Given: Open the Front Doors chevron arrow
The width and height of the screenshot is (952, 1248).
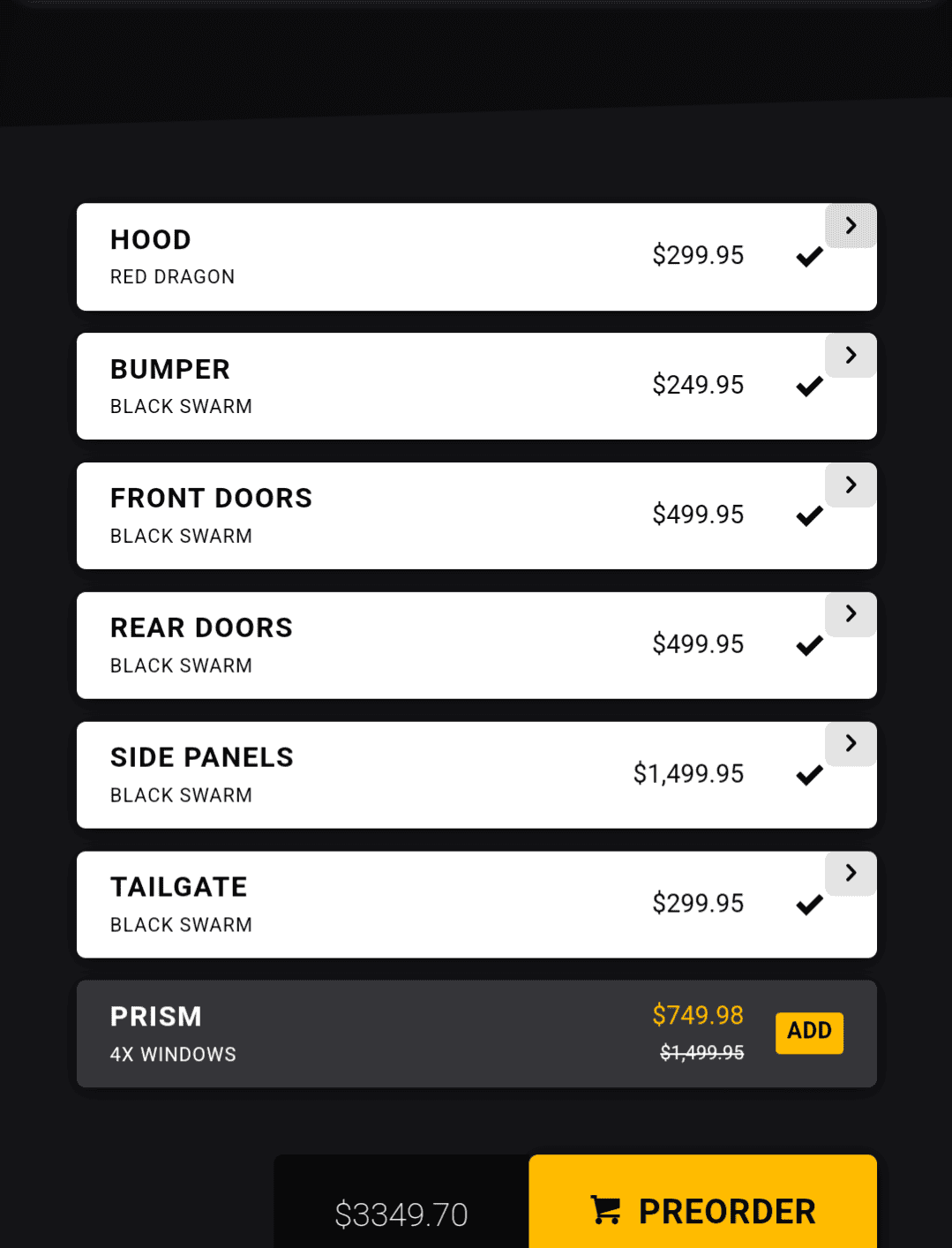Looking at the screenshot, I should click(851, 485).
